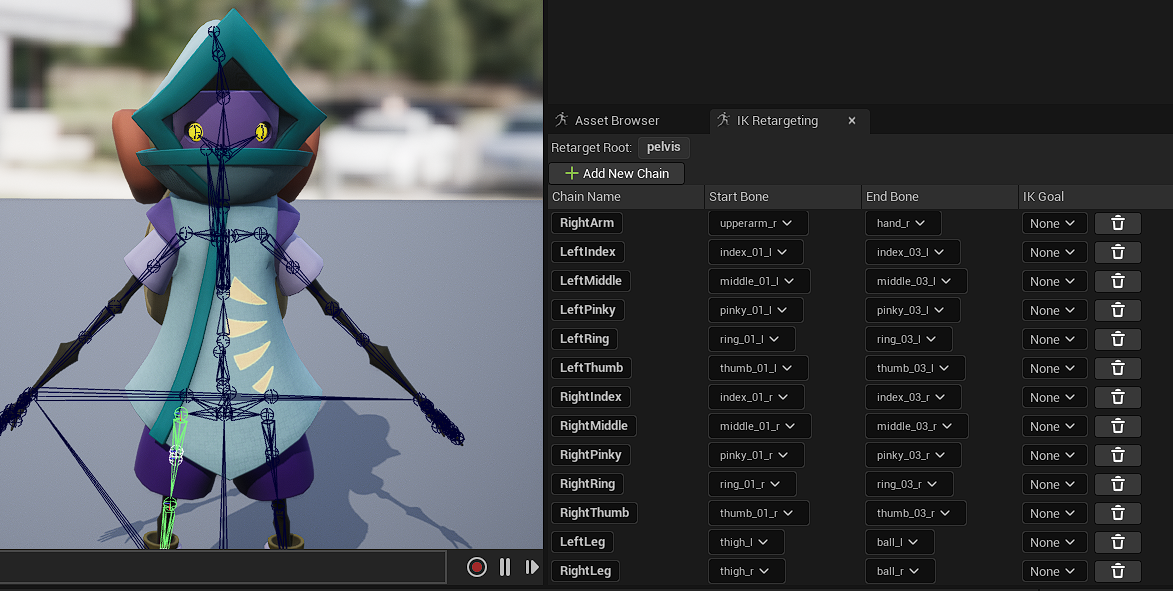Select the LeftIndex chain name field

coord(587,252)
